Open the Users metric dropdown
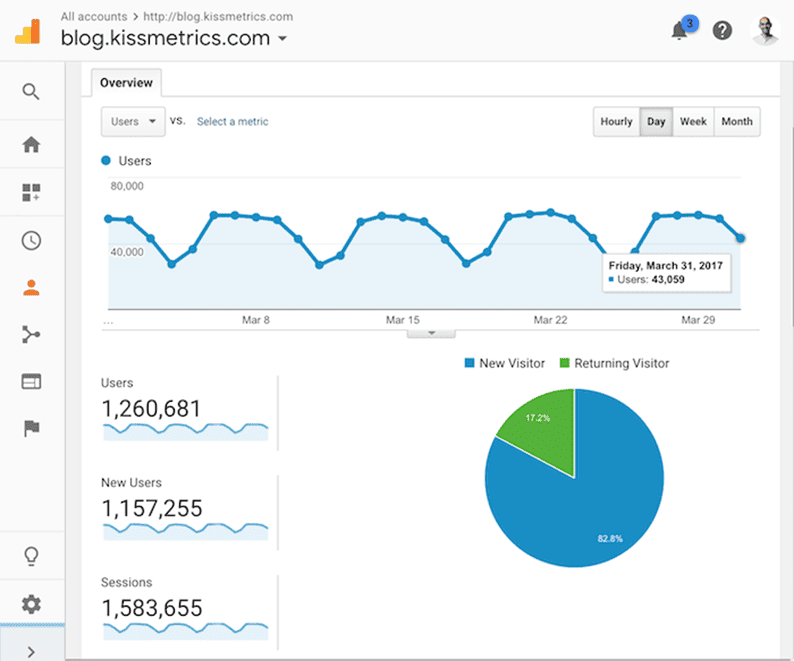The width and height of the screenshot is (794, 661). pyautogui.click(x=133, y=122)
